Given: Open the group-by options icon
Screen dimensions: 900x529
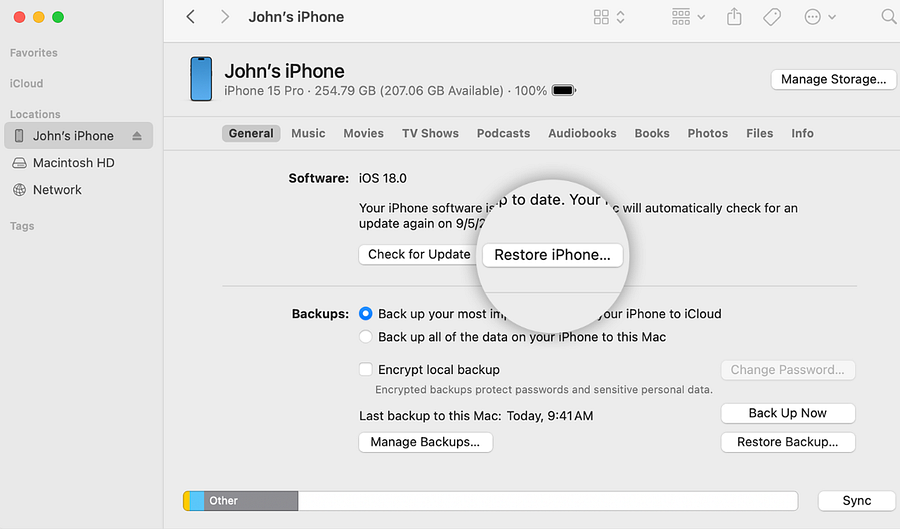Looking at the screenshot, I should coord(681,17).
